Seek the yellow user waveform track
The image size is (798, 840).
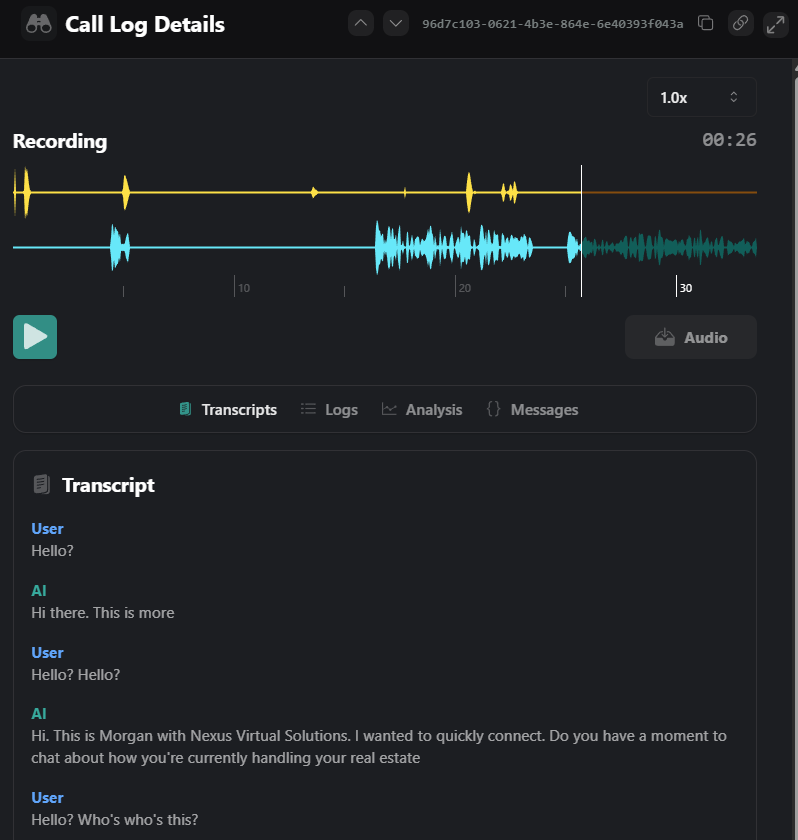[x=385, y=192]
